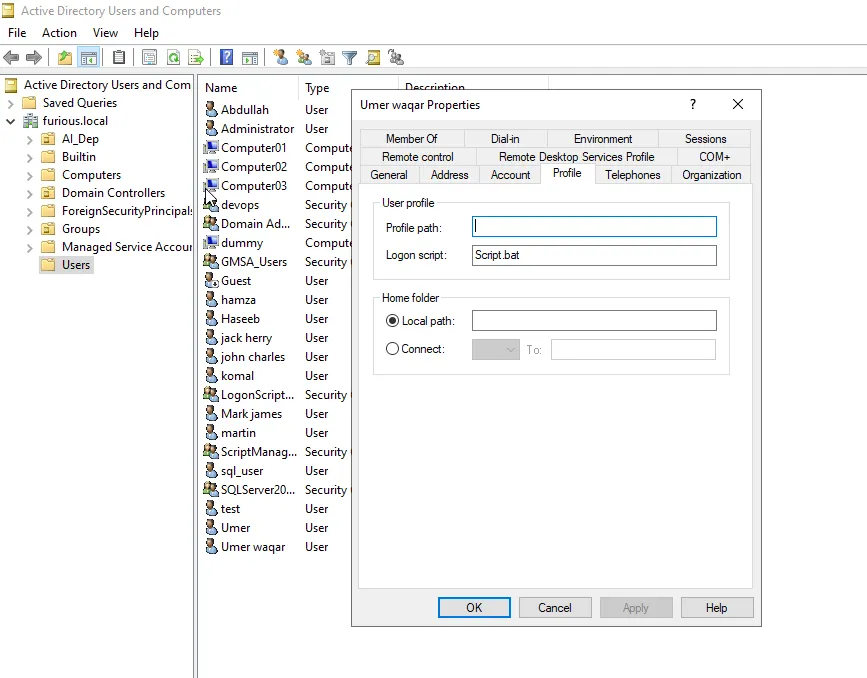The height and width of the screenshot is (678, 867).
Task: Click into the Profile path field
Action: pos(594,227)
